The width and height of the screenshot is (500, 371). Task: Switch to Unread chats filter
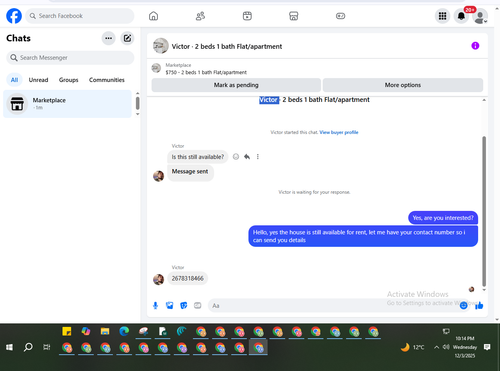pos(38,80)
